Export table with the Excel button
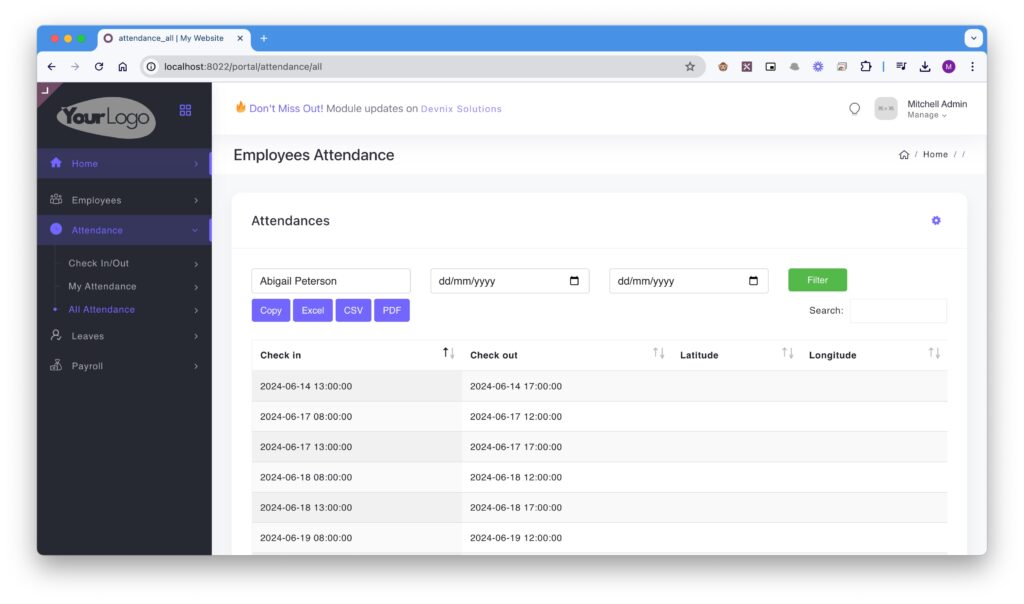The width and height of the screenshot is (1024, 604). 313,311
